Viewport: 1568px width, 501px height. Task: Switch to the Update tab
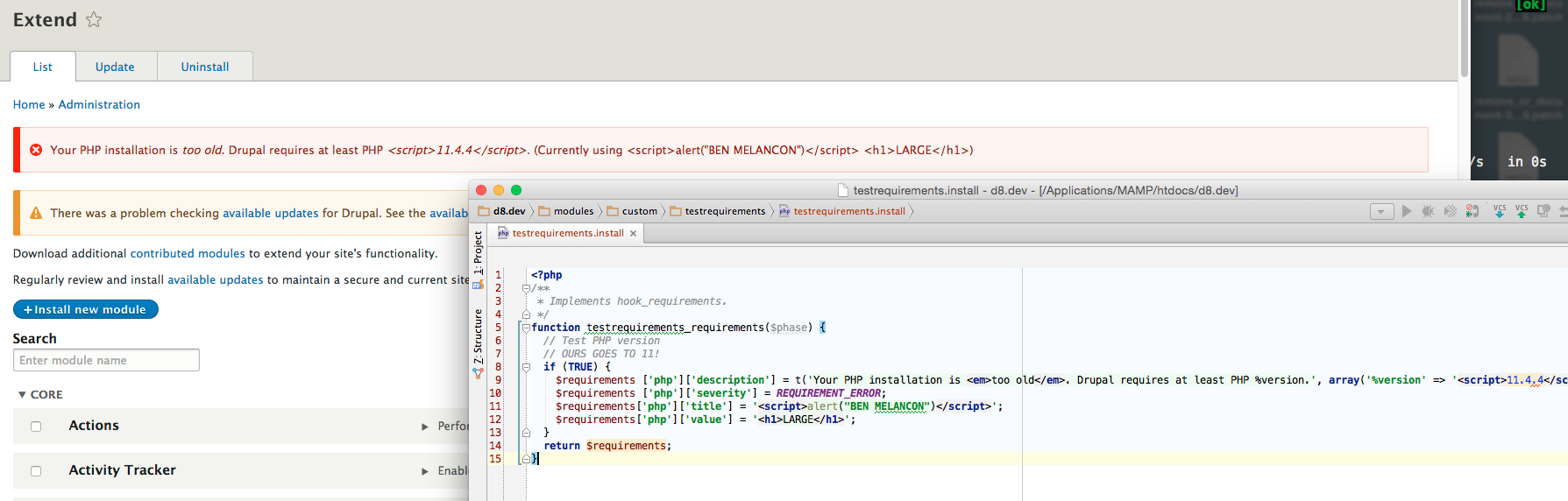115,67
